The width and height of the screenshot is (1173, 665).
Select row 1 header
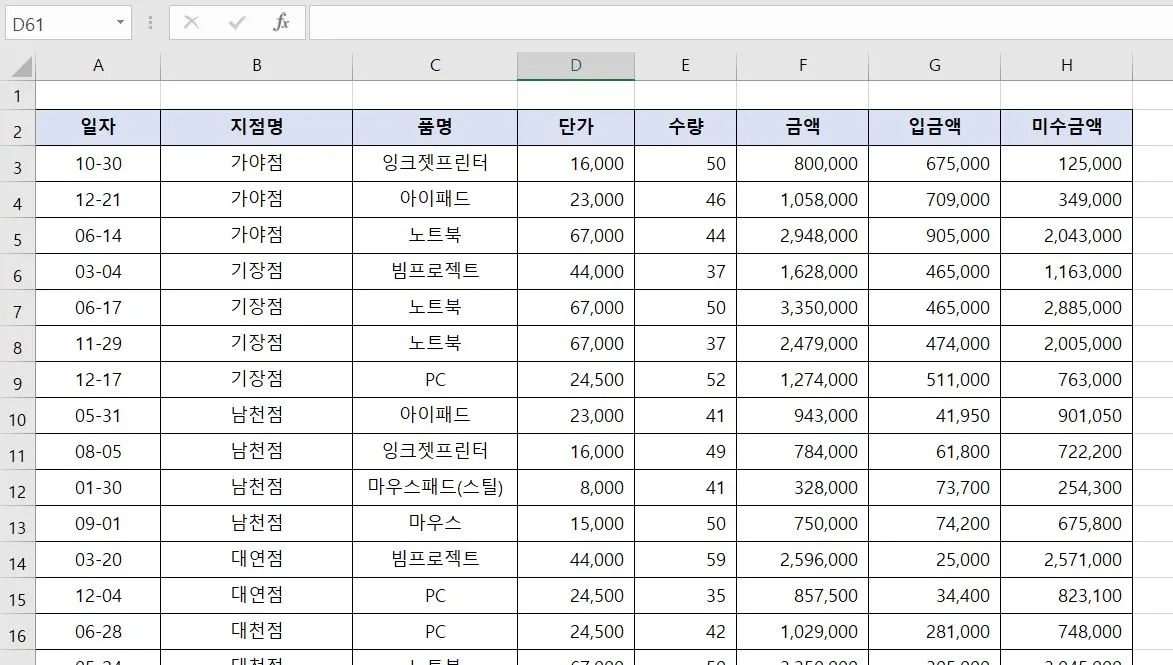(17, 96)
